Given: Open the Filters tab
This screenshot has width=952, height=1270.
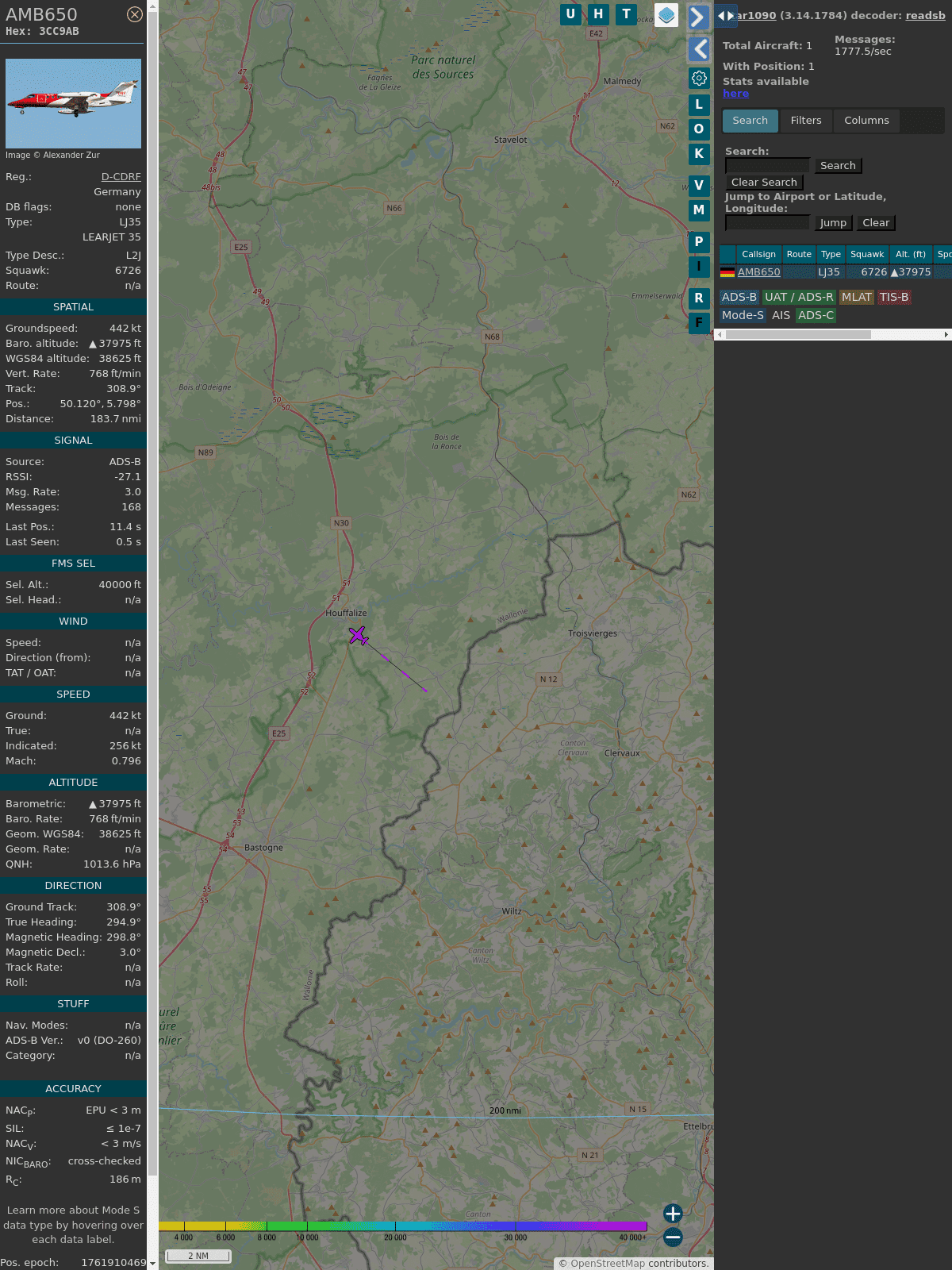Looking at the screenshot, I should [806, 121].
